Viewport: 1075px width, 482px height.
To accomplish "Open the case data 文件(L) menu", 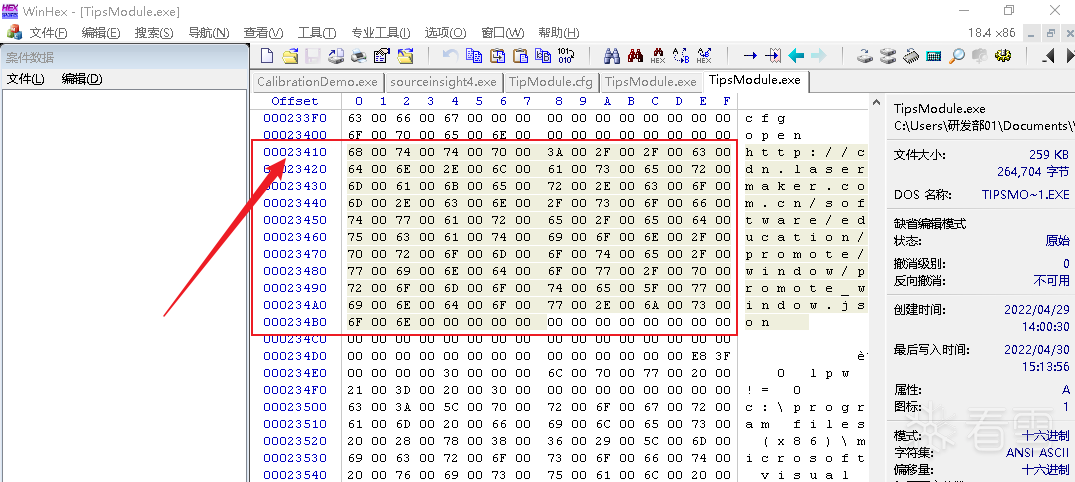I will pyautogui.click(x=25, y=79).
